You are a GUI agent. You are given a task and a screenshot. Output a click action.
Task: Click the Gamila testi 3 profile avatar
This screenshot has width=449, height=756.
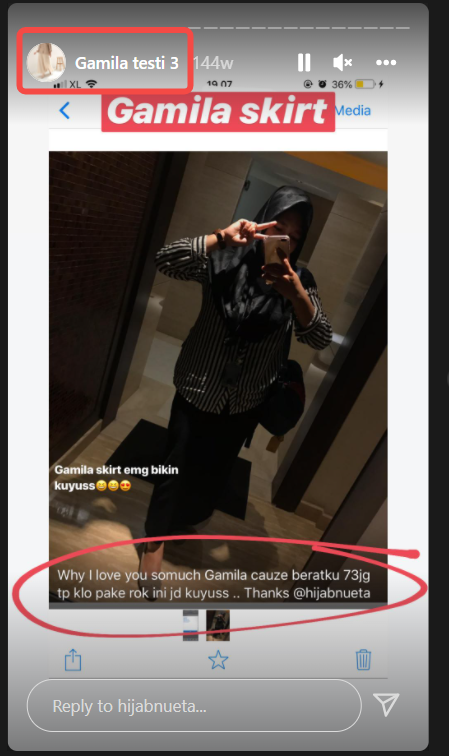point(46,62)
